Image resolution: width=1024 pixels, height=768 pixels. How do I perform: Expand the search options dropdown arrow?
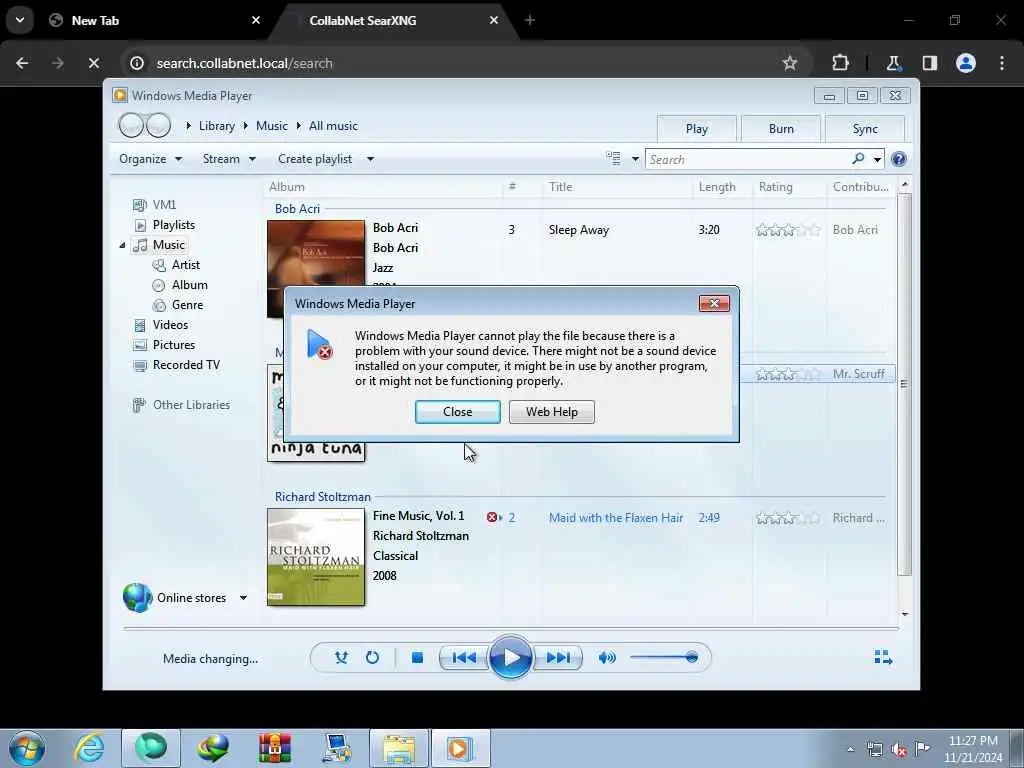pyautogui.click(x=877, y=159)
